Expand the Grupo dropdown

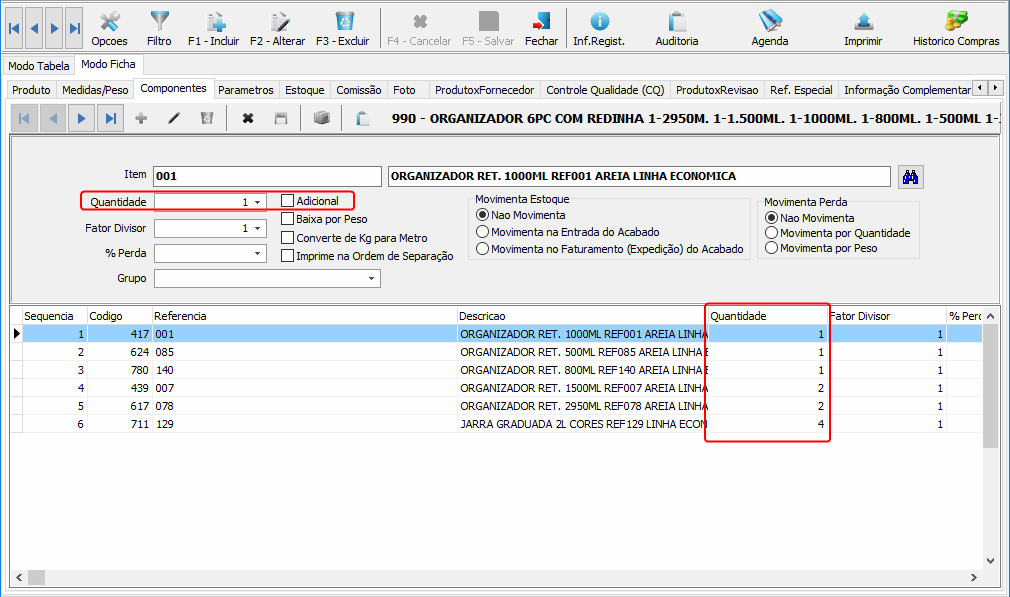coord(372,279)
